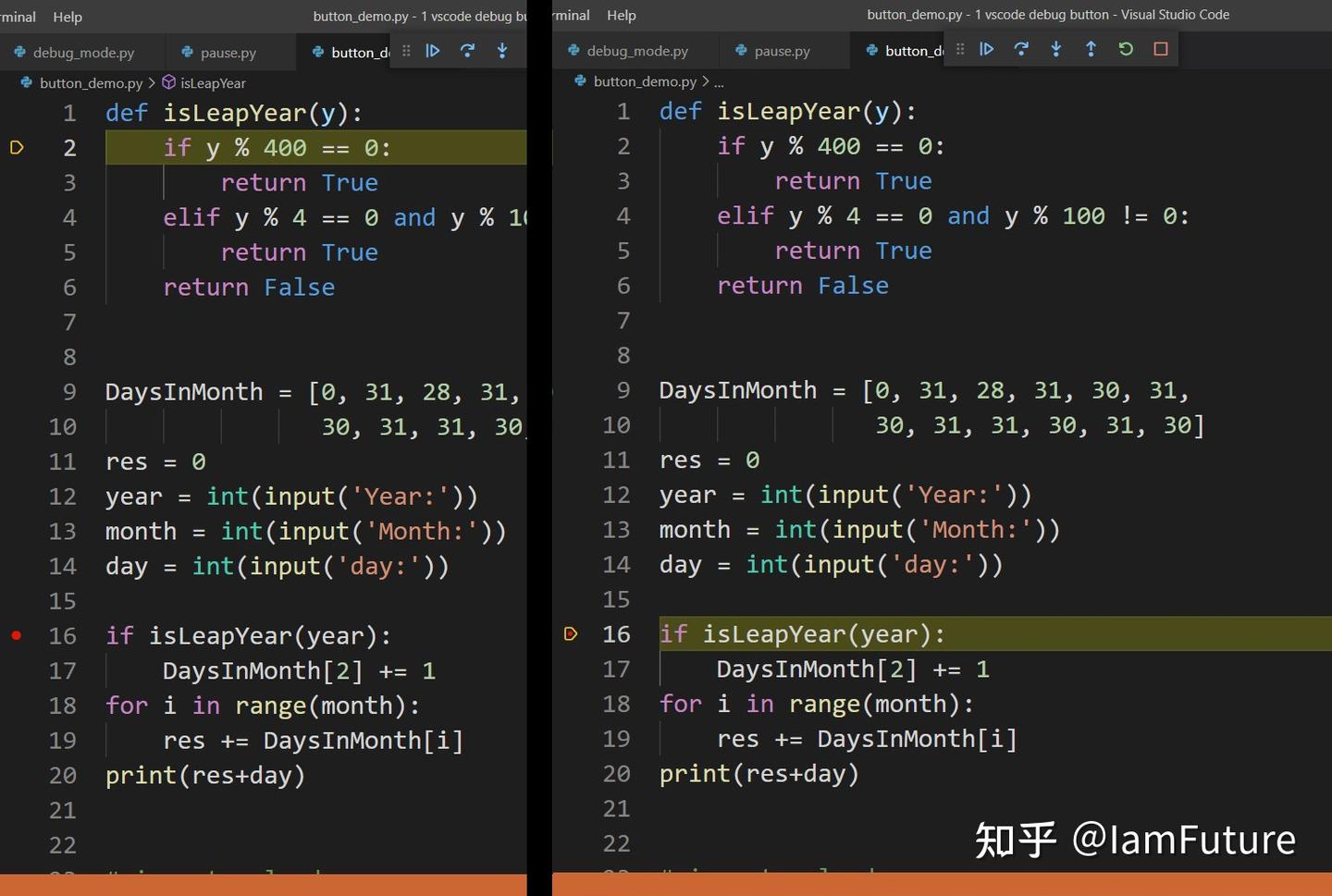This screenshot has width=1332, height=896.
Task: Switch to the pause.py tab
Action: click(x=229, y=53)
